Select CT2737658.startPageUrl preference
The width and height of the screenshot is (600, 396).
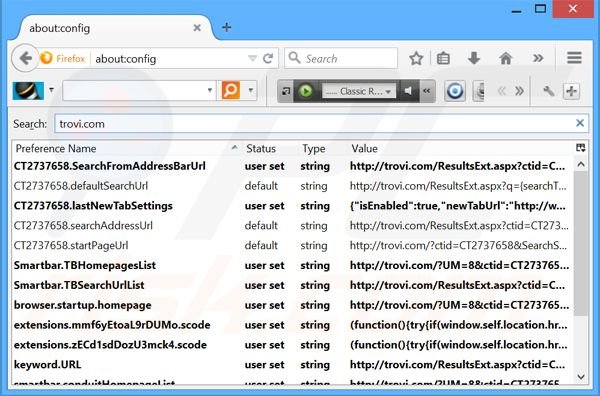(293, 246)
